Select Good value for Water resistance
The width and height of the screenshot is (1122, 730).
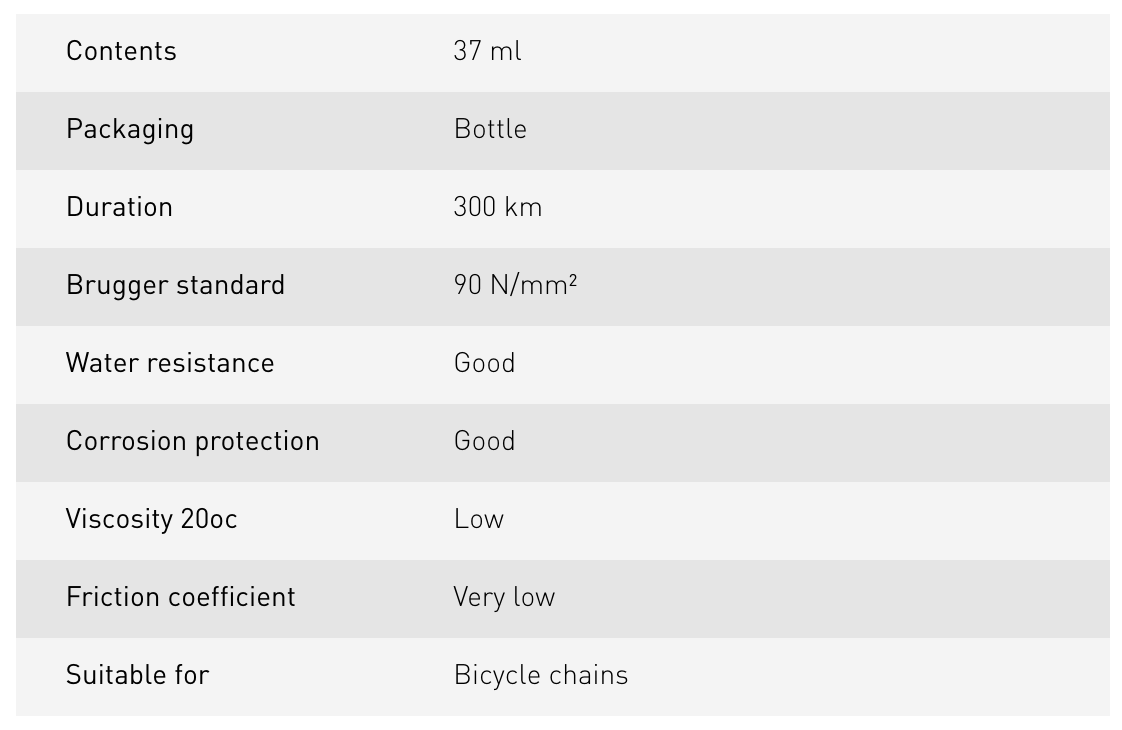click(x=484, y=363)
